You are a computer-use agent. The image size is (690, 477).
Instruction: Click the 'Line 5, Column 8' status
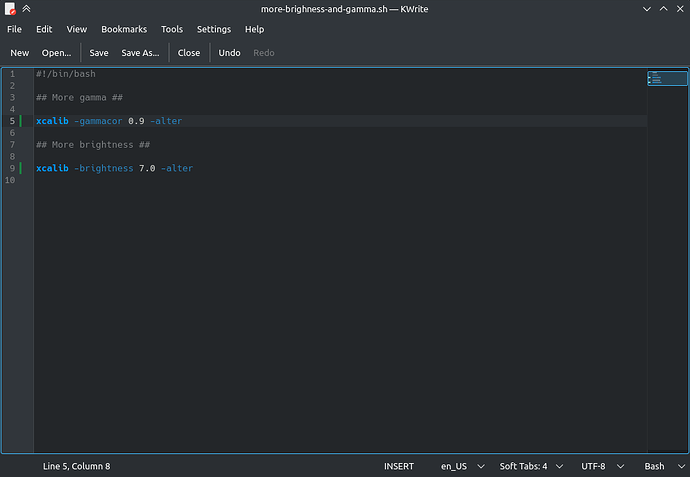pyautogui.click(x=77, y=466)
